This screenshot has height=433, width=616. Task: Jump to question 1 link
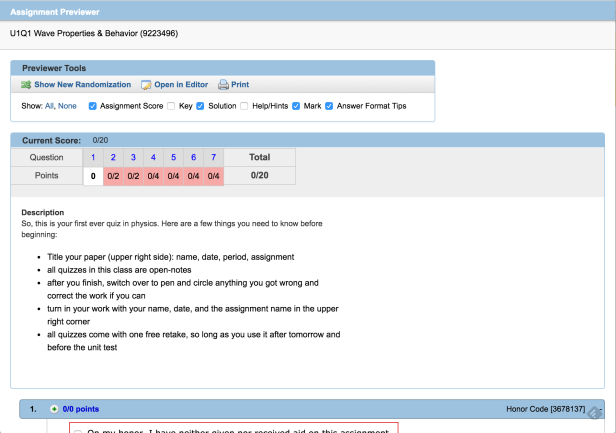[x=93, y=157]
